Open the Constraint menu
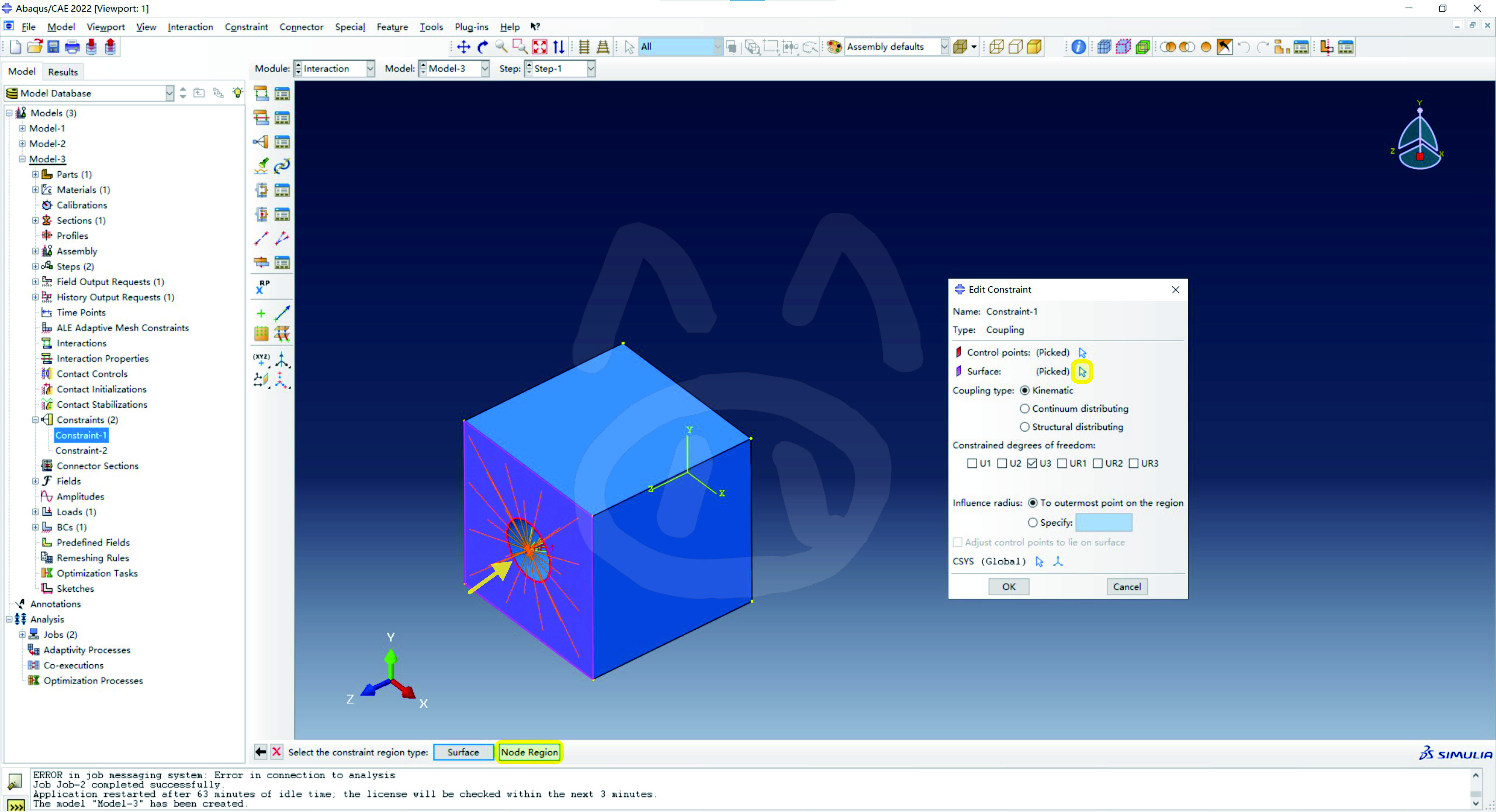The image size is (1496, 812). [x=246, y=27]
